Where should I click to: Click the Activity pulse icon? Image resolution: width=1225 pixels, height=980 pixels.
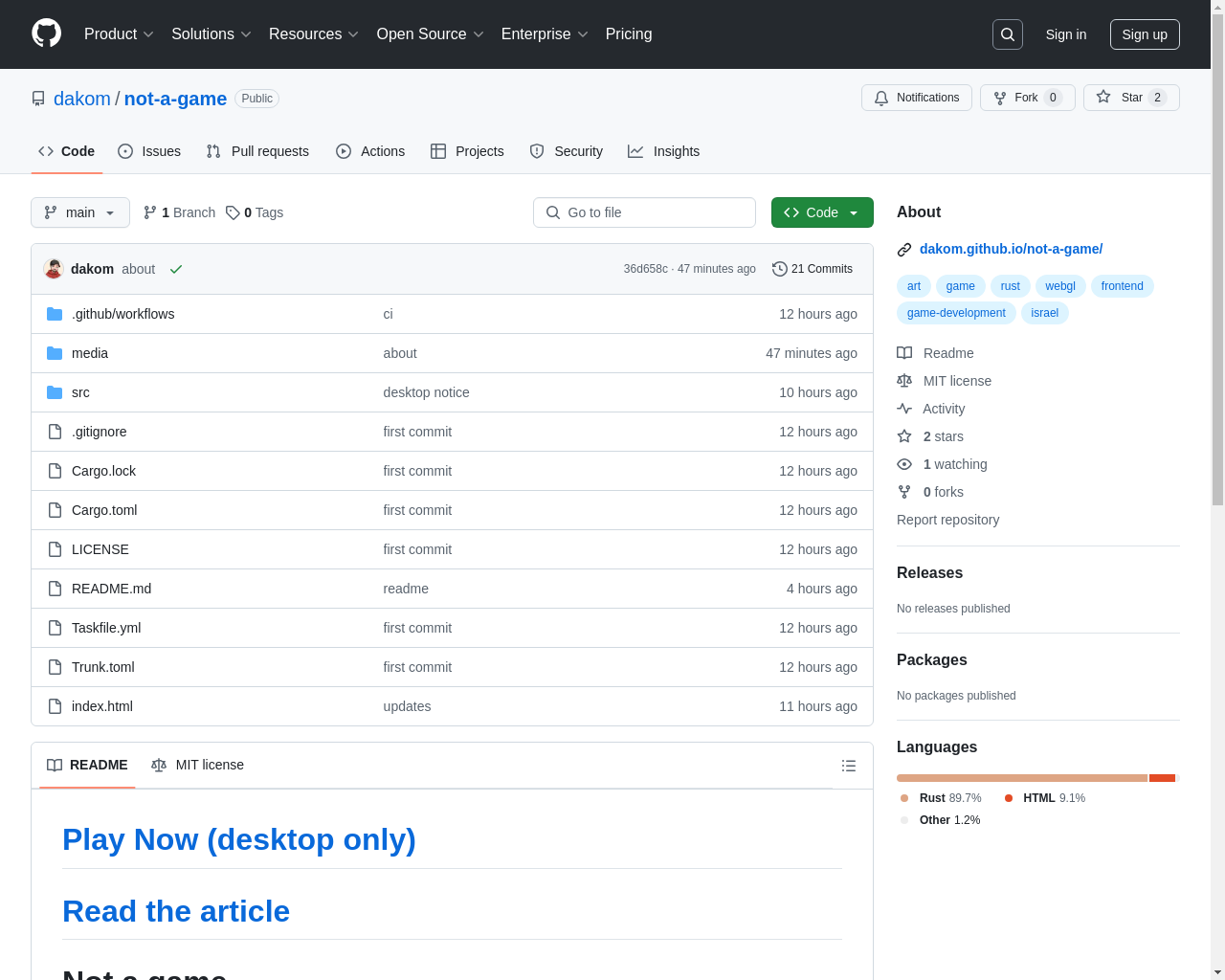click(904, 409)
